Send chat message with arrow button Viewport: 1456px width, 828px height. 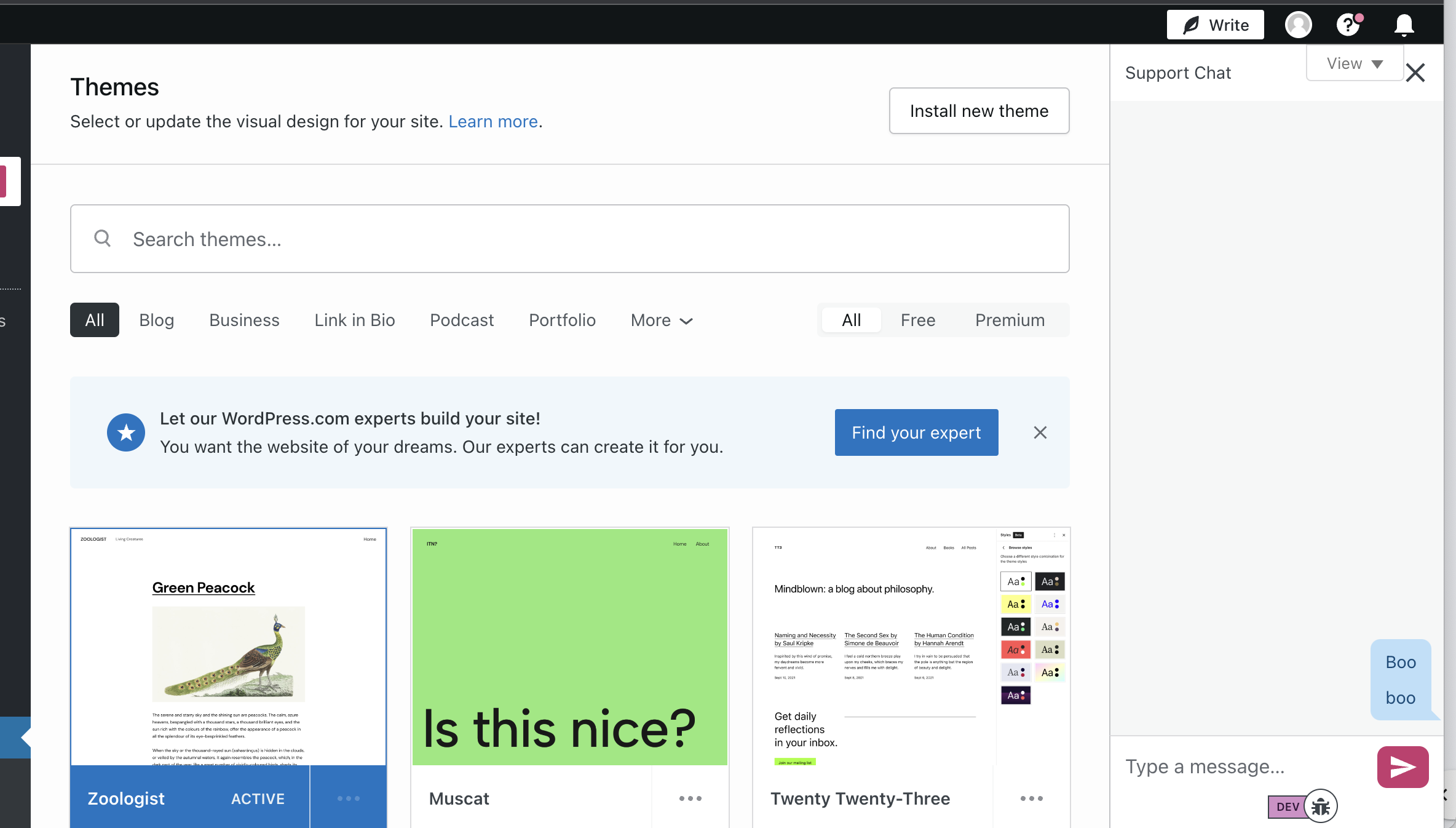point(1403,766)
